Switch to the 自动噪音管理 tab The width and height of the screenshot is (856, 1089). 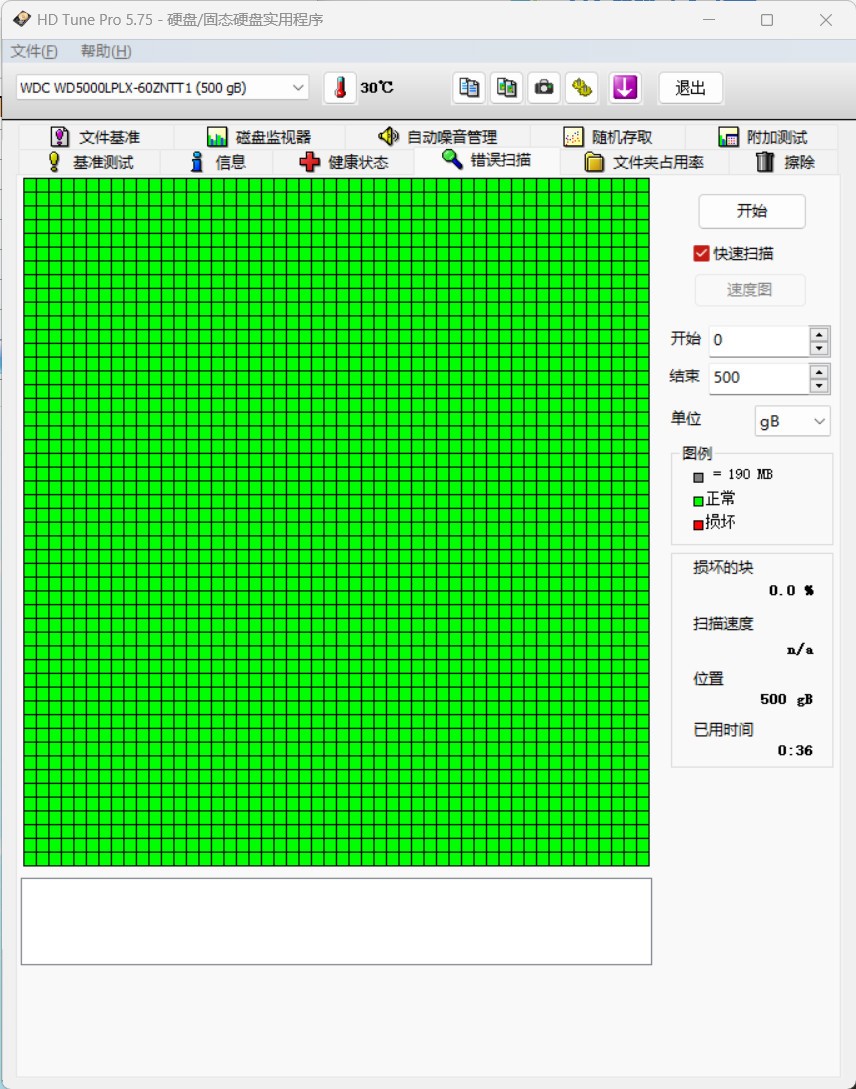(438, 137)
